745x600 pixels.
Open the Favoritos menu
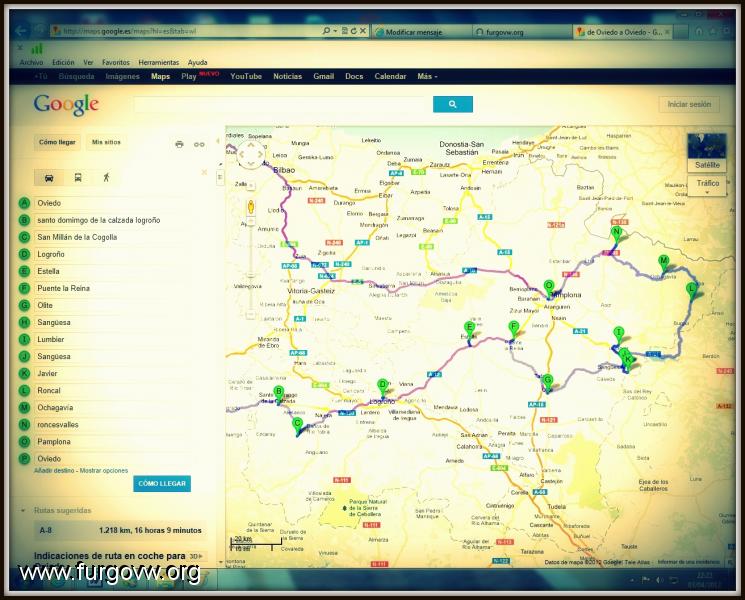pos(115,63)
